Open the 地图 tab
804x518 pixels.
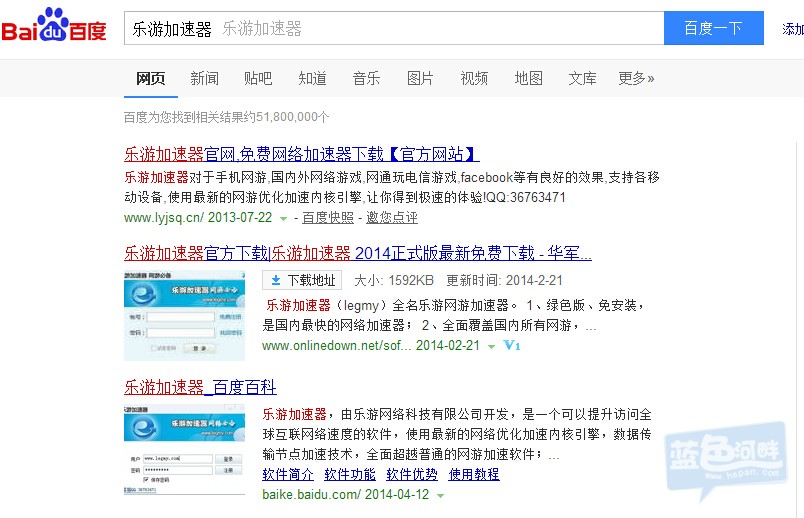(528, 78)
